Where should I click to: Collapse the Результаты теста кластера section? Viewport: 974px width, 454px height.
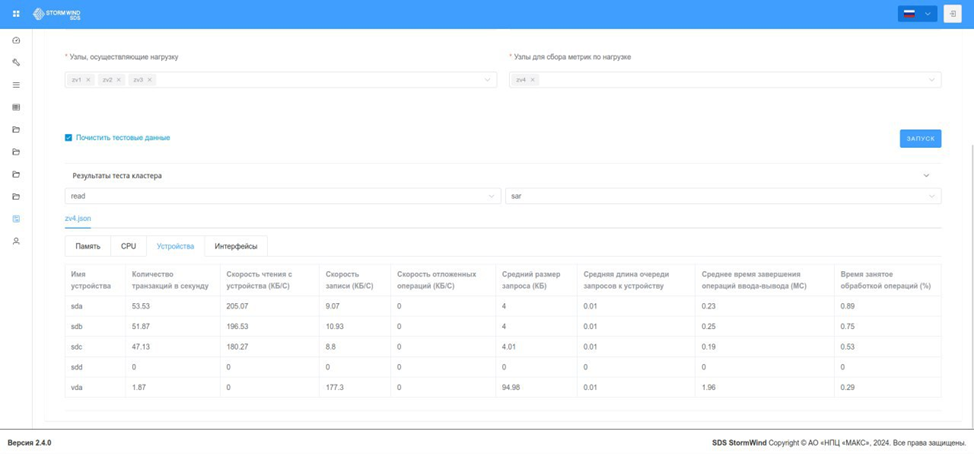click(926, 176)
